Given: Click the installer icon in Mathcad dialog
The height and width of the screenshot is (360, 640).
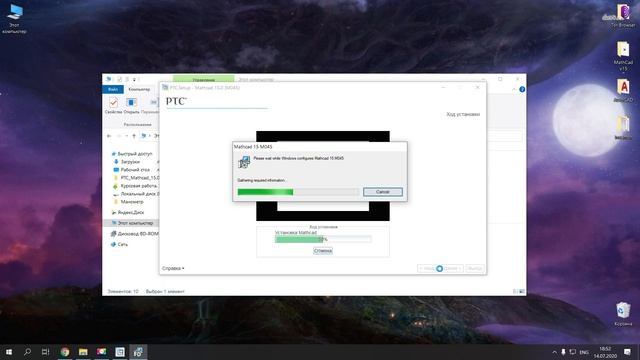Looking at the screenshot, I should pyautogui.click(x=244, y=162).
